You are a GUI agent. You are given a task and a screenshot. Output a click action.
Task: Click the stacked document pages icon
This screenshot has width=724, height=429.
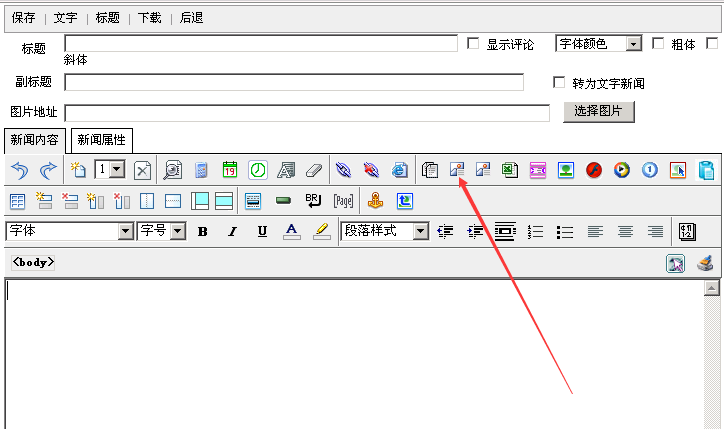coord(430,170)
